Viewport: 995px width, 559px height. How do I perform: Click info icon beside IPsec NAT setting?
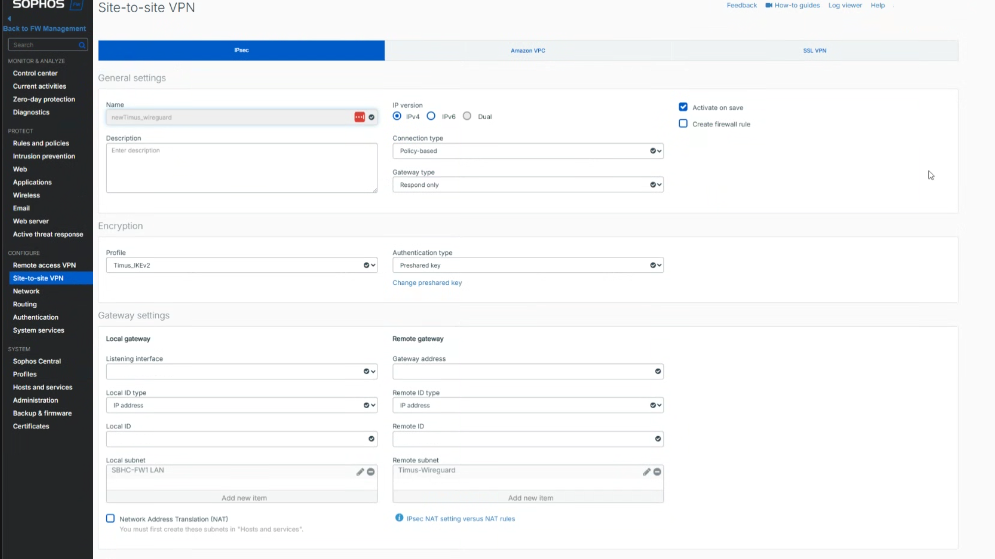pos(399,518)
